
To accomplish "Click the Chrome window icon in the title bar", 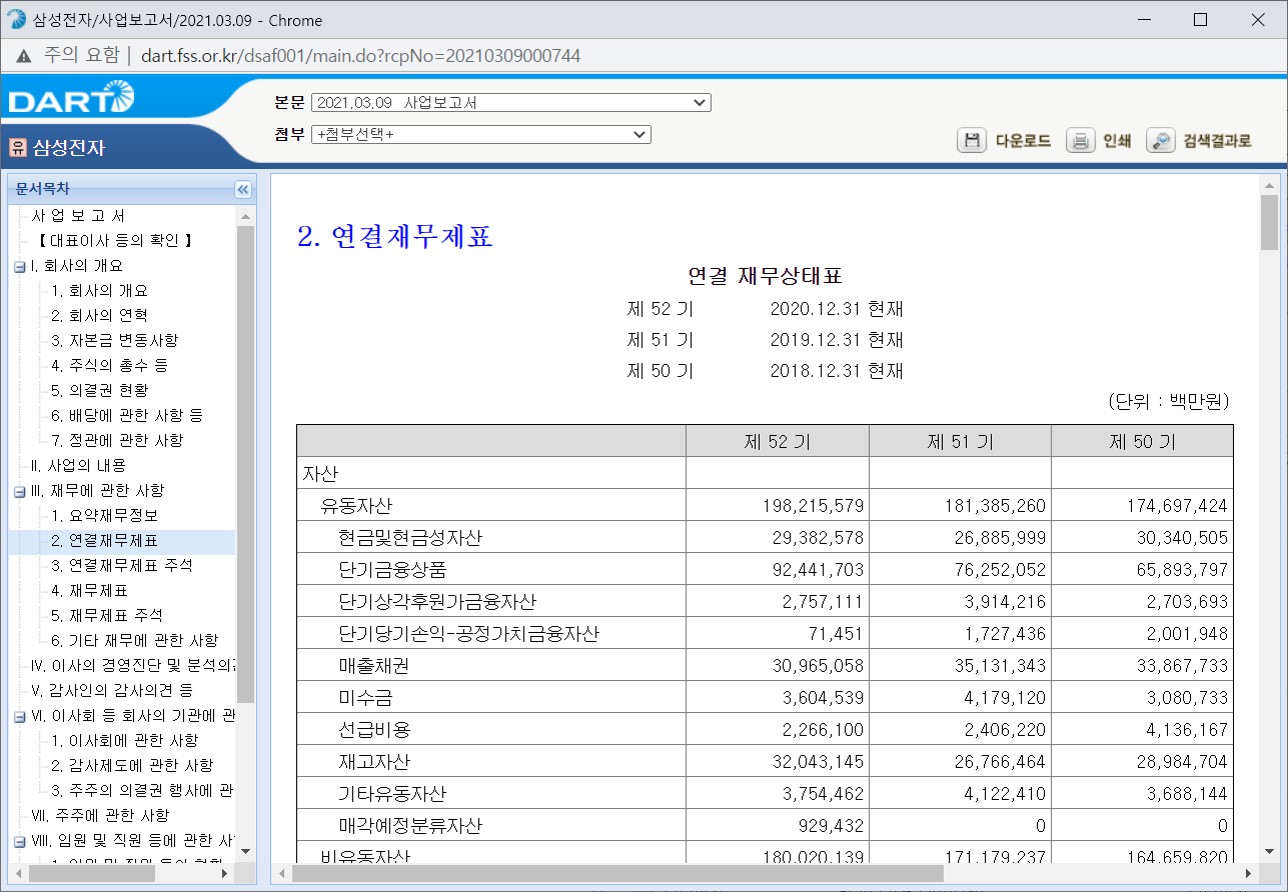I will [x=17, y=20].
